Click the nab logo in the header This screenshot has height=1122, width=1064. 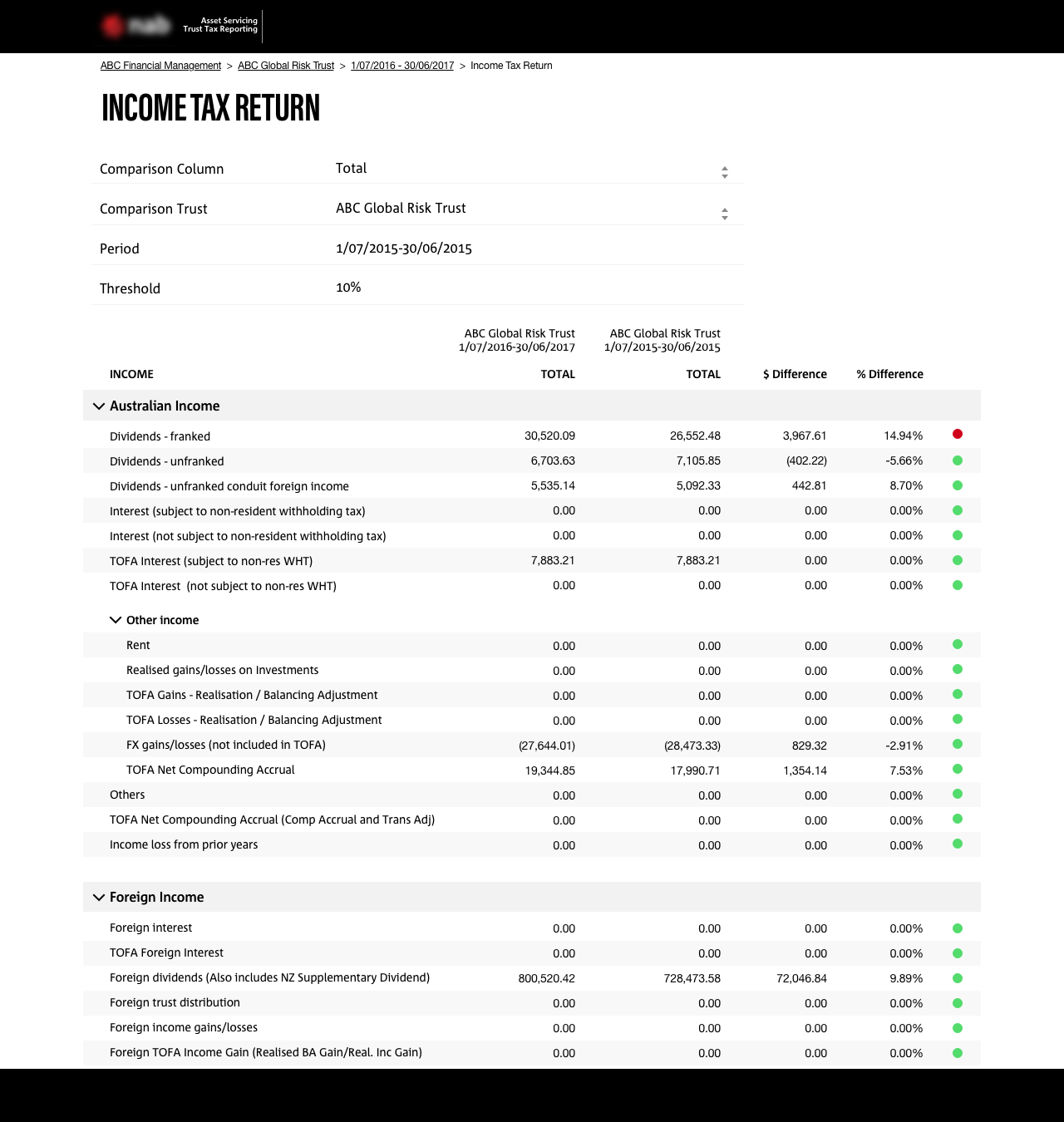[x=136, y=26]
